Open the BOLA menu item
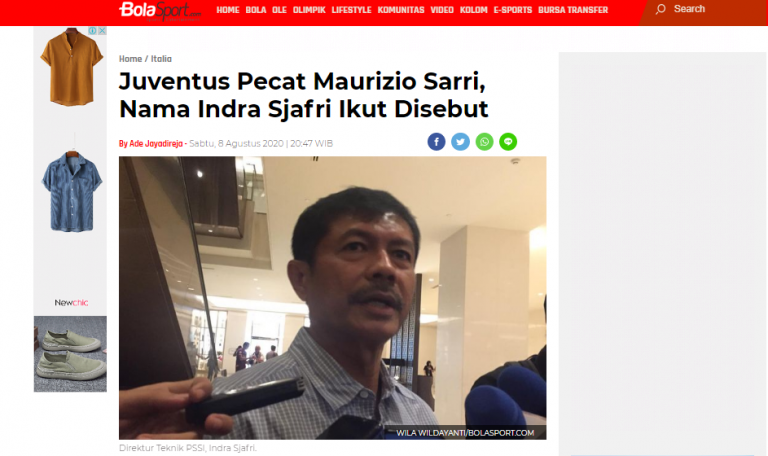 click(x=256, y=10)
